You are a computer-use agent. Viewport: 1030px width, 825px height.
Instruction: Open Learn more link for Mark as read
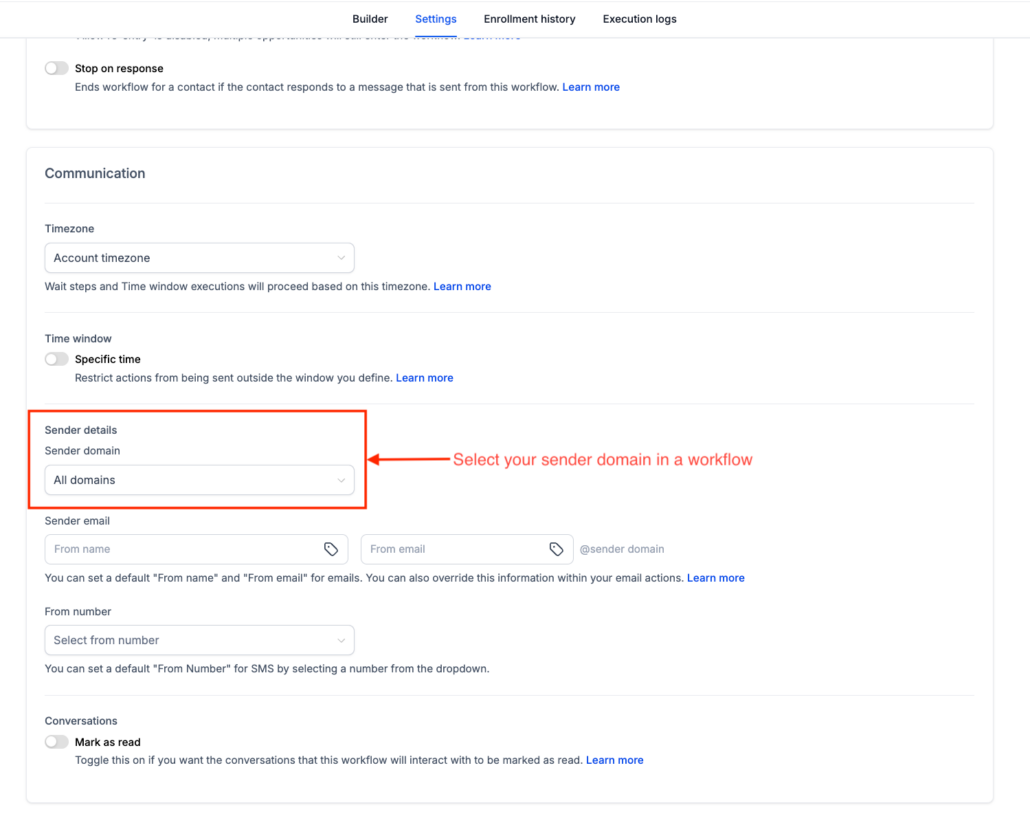click(614, 760)
